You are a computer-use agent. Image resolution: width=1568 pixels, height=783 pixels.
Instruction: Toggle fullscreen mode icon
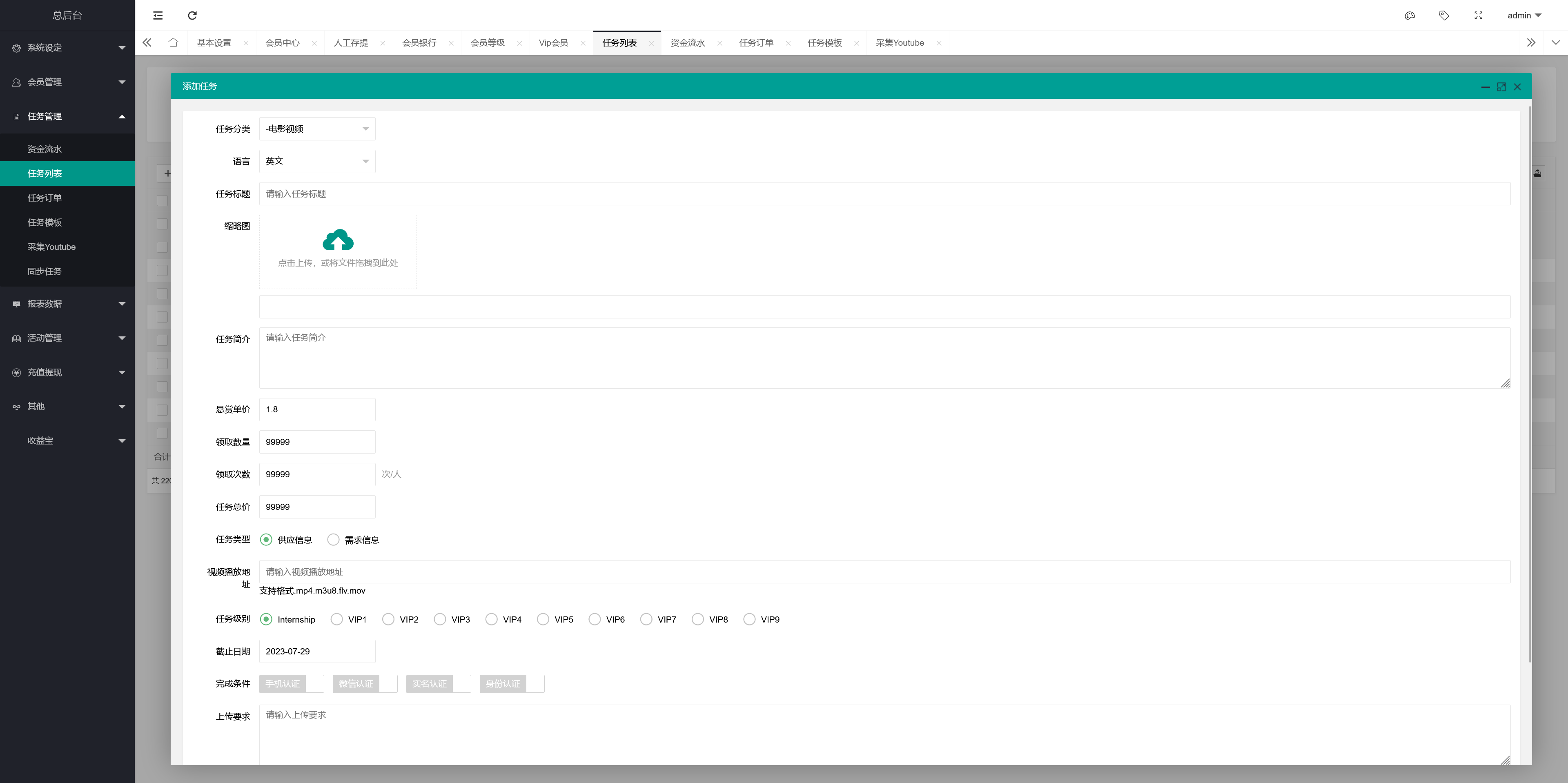coord(1478,15)
